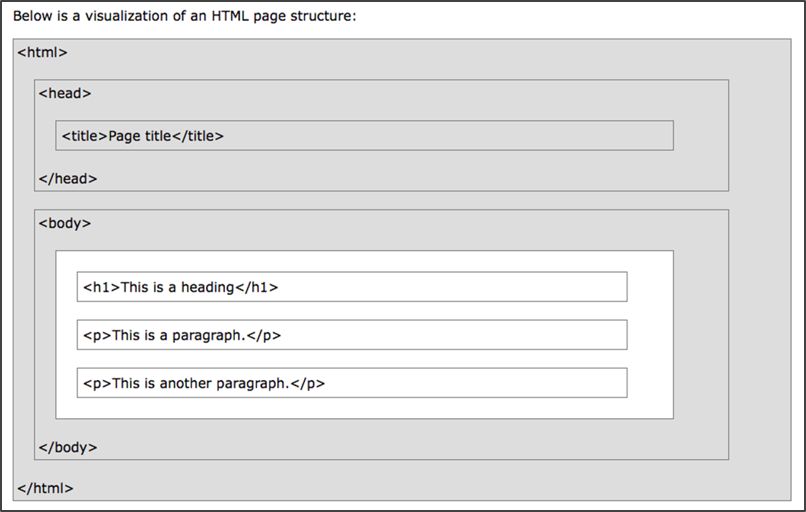The height and width of the screenshot is (512, 806).
Task: Click the opening <h1> tag text
Action: click(x=101, y=287)
